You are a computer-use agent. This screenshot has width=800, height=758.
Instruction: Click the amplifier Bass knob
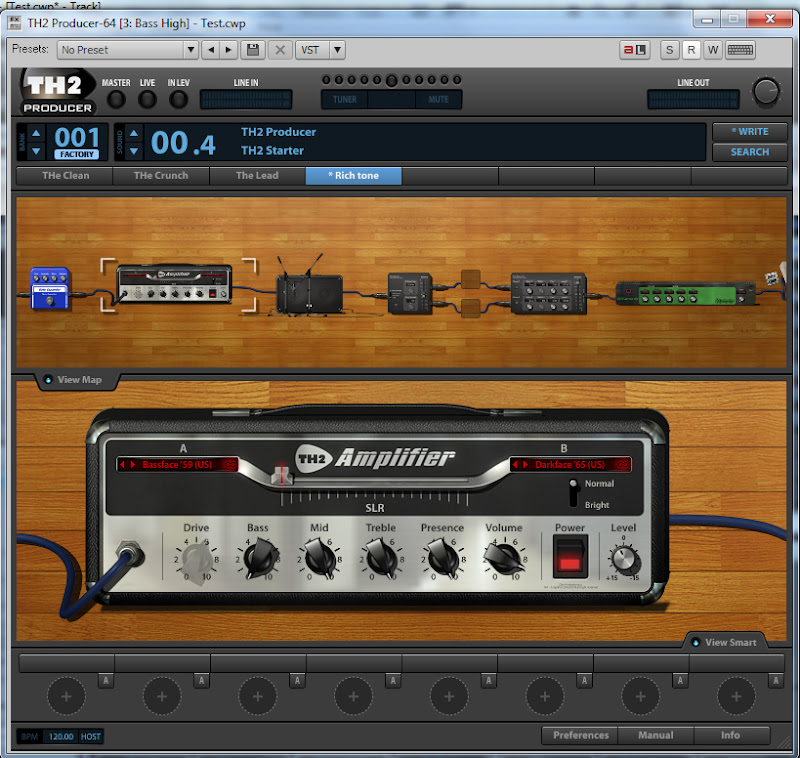coord(257,557)
